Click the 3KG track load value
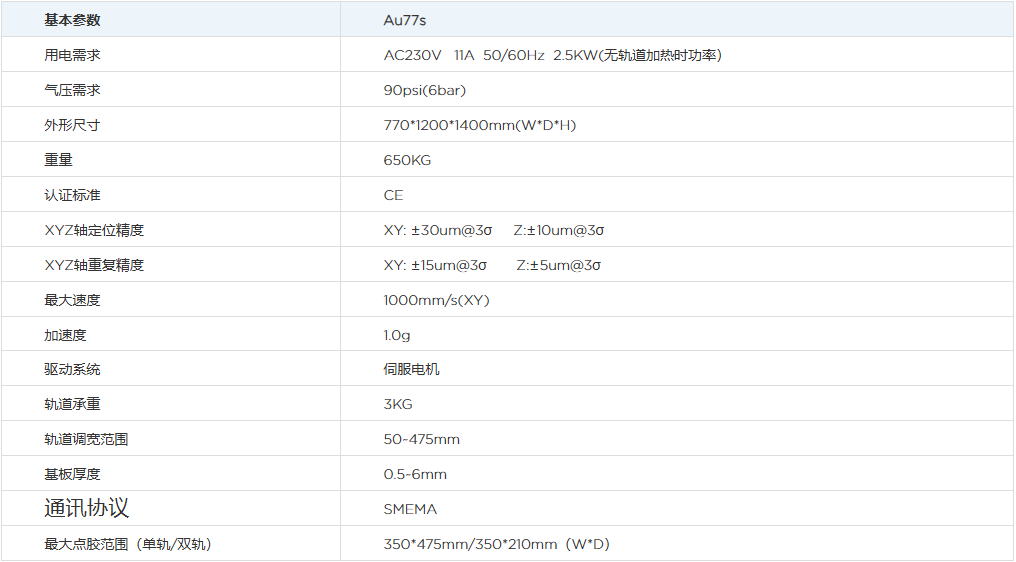This screenshot has height=562, width=1016. coord(397,404)
